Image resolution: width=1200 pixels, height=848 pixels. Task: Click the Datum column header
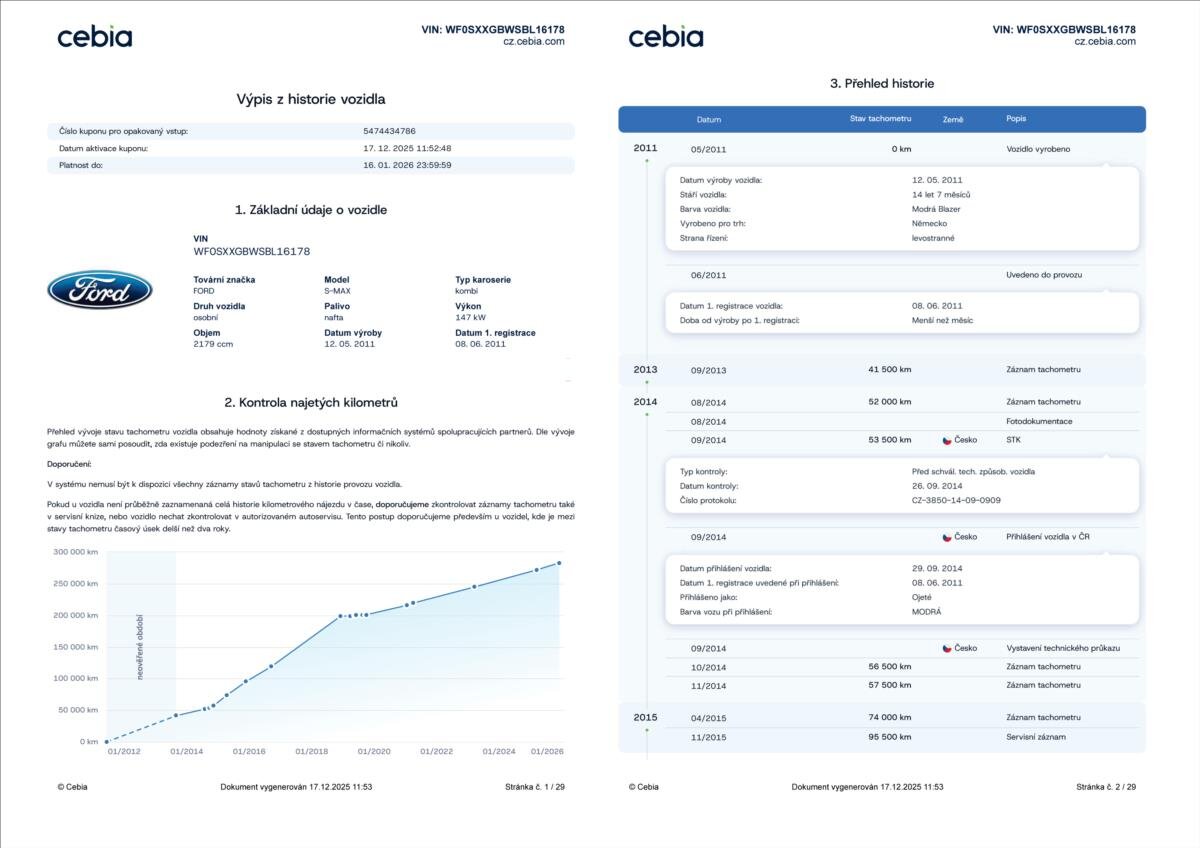click(708, 120)
